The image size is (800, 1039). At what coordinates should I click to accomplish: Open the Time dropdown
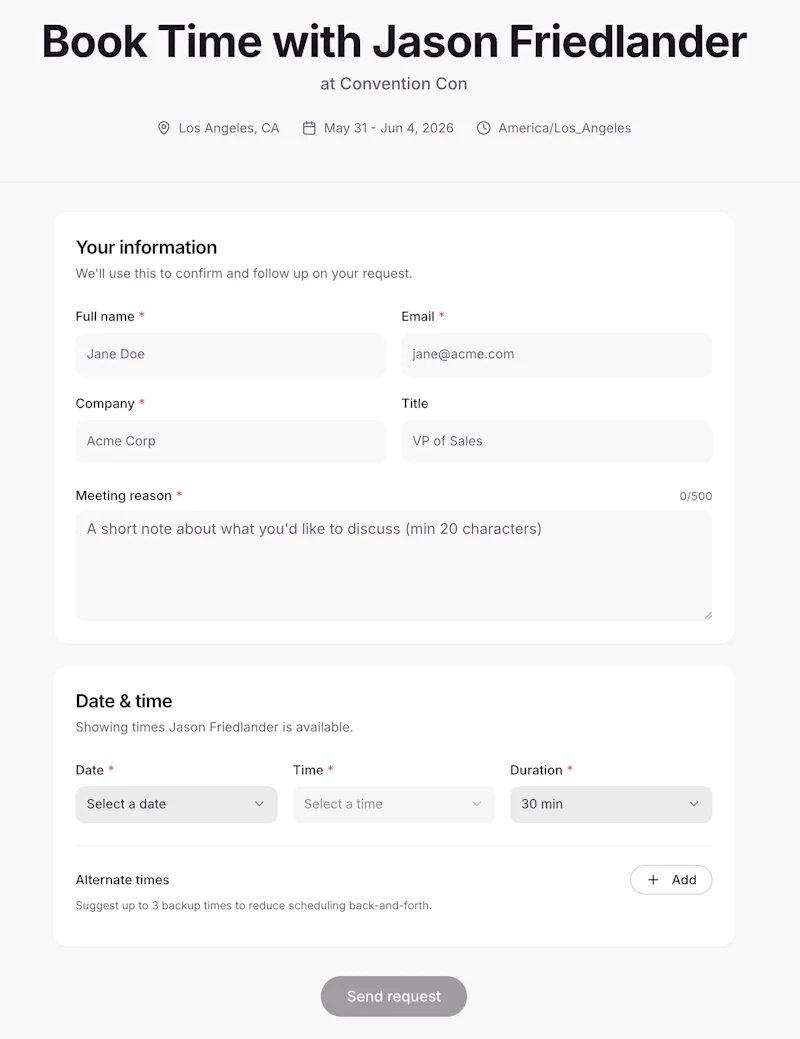point(394,804)
